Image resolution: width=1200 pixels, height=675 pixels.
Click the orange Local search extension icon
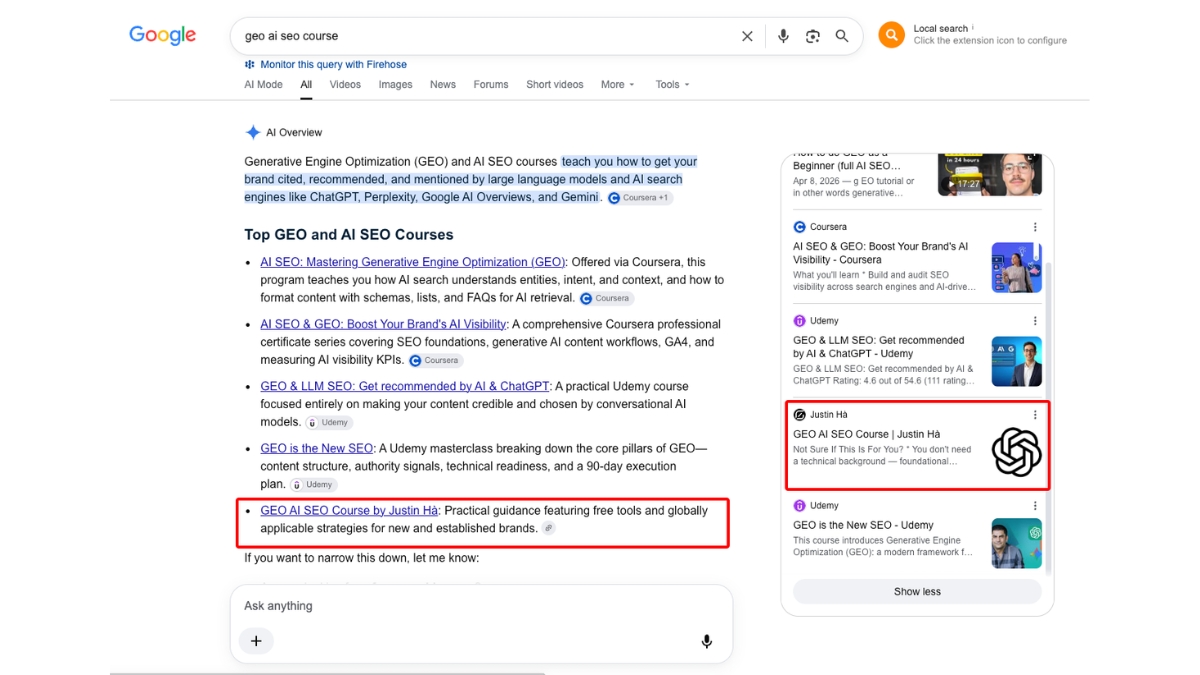(x=891, y=35)
